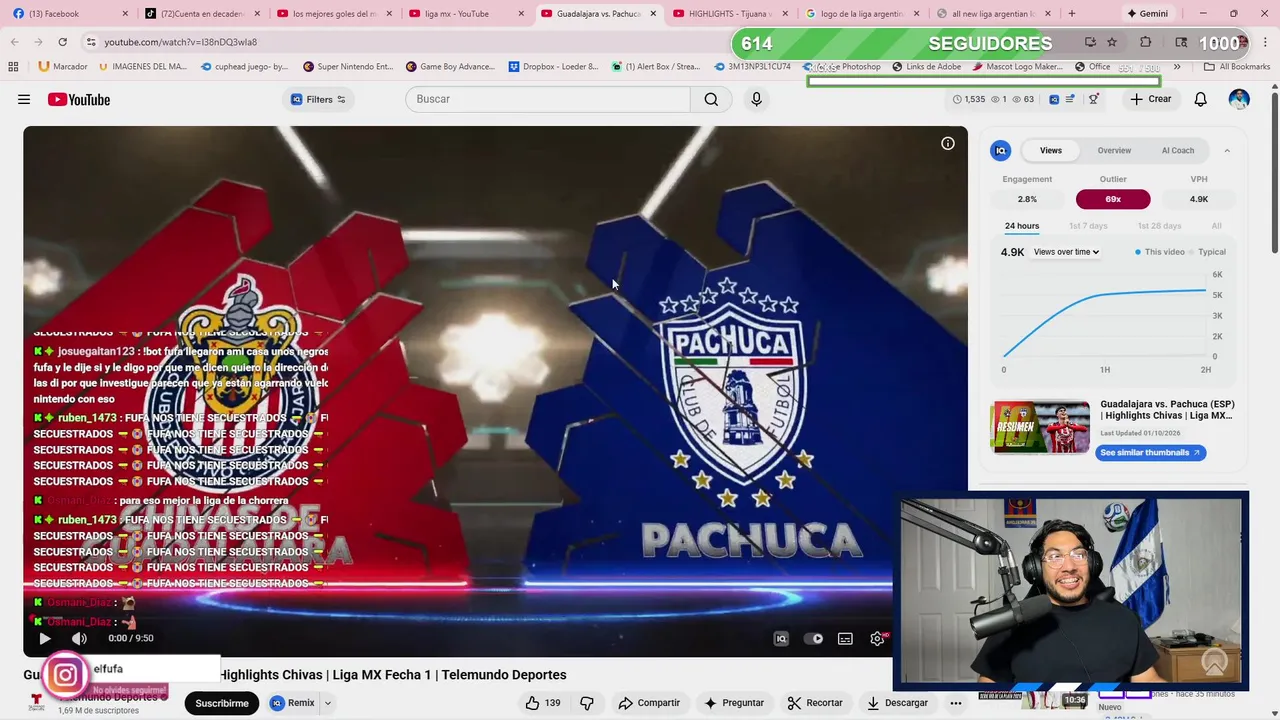Viewport: 1280px width, 720px height.
Task: Open the Crear create menu
Action: pyautogui.click(x=1150, y=99)
